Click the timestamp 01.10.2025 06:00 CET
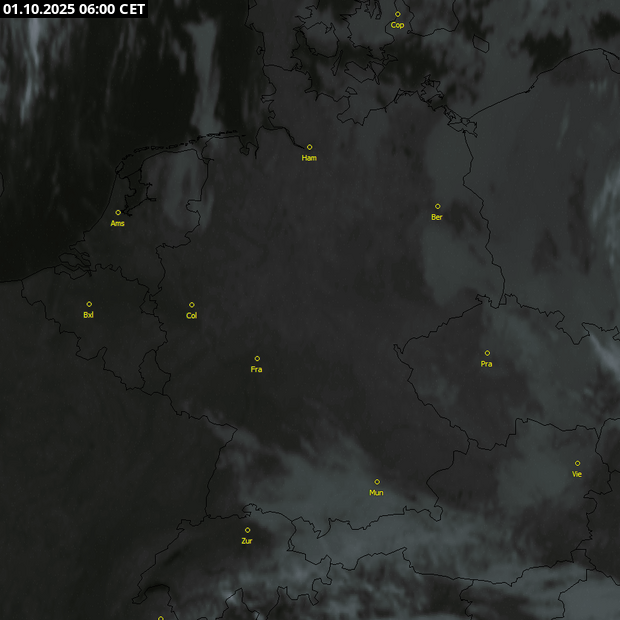Screen dimensions: 620x620 (74, 9)
